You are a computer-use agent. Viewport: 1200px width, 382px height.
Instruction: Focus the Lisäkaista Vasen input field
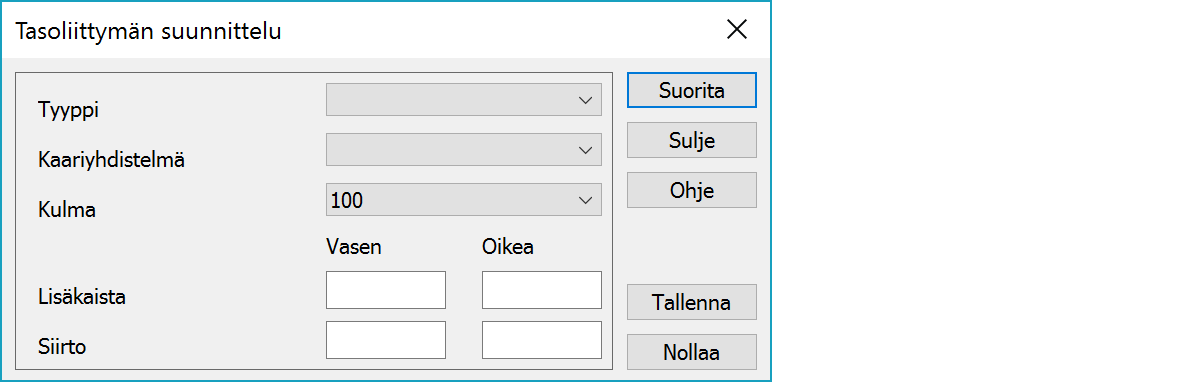pyautogui.click(x=386, y=290)
